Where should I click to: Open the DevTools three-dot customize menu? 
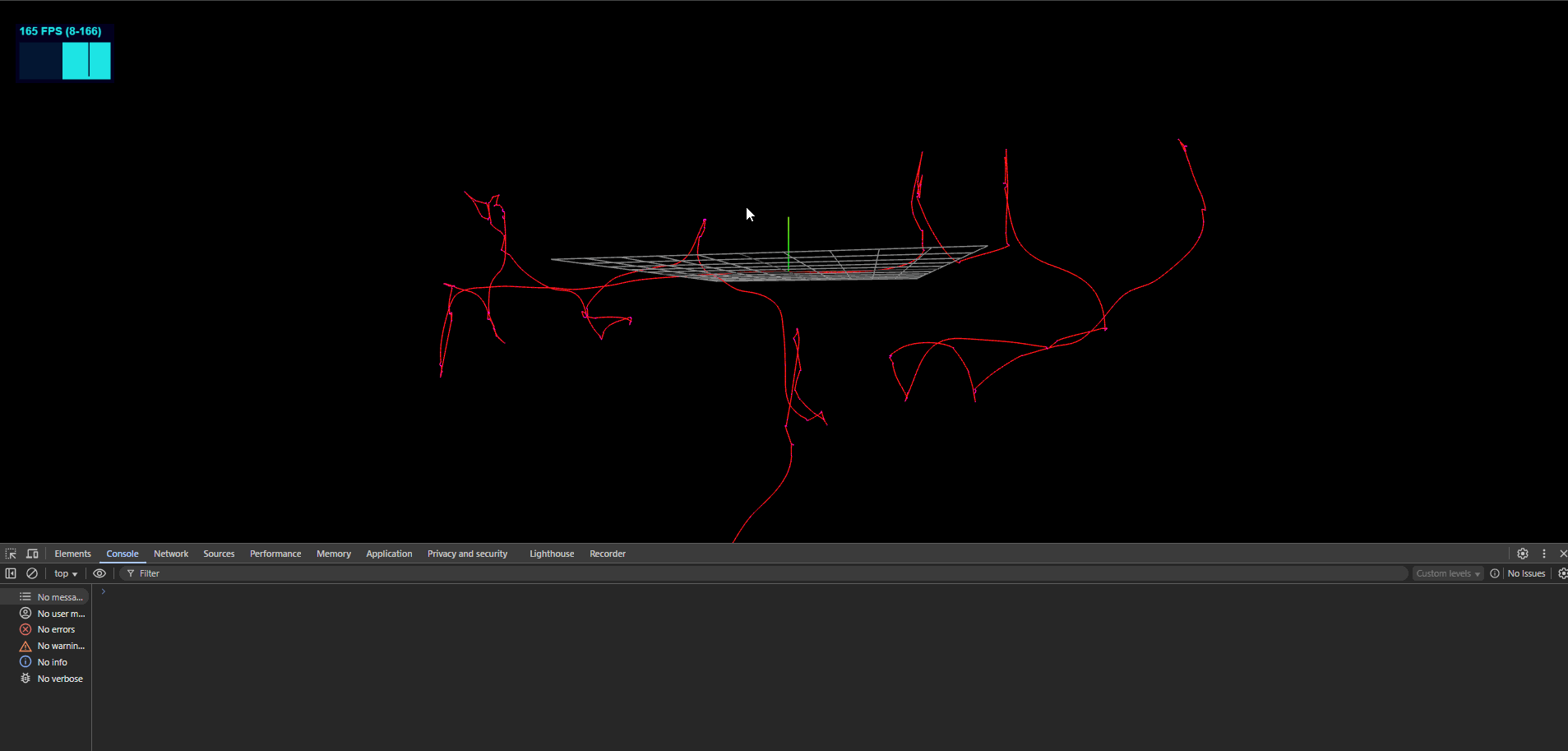[x=1544, y=554]
